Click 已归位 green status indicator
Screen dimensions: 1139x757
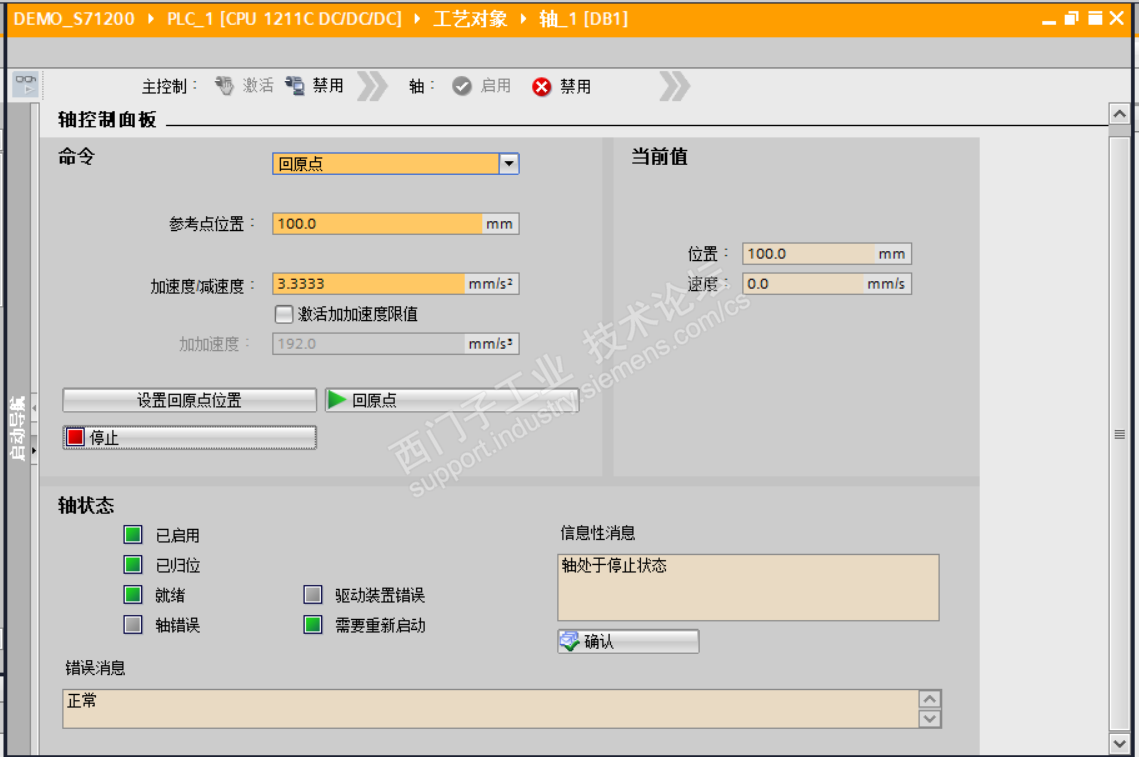[133, 565]
